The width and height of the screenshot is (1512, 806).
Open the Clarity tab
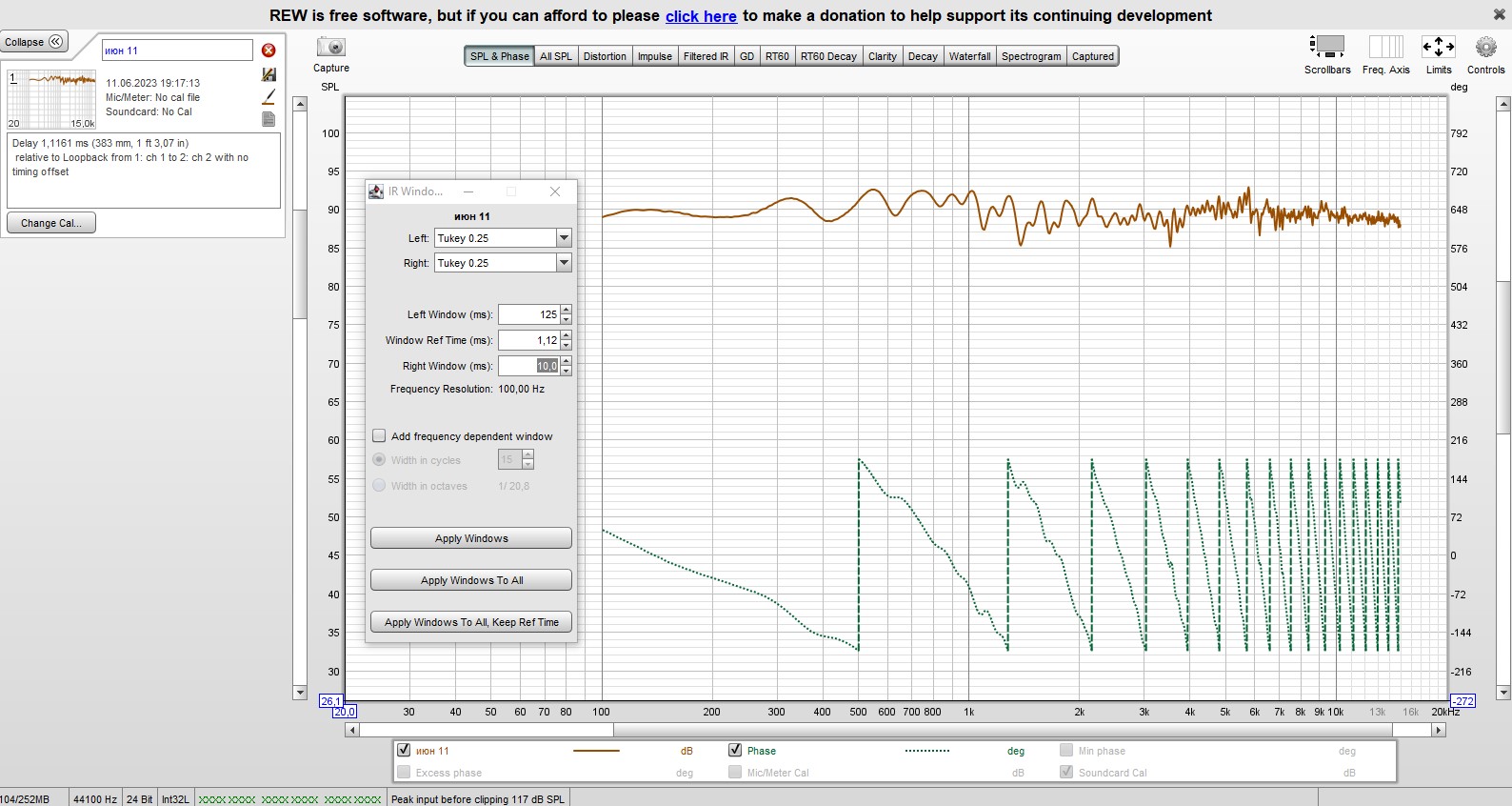[883, 56]
